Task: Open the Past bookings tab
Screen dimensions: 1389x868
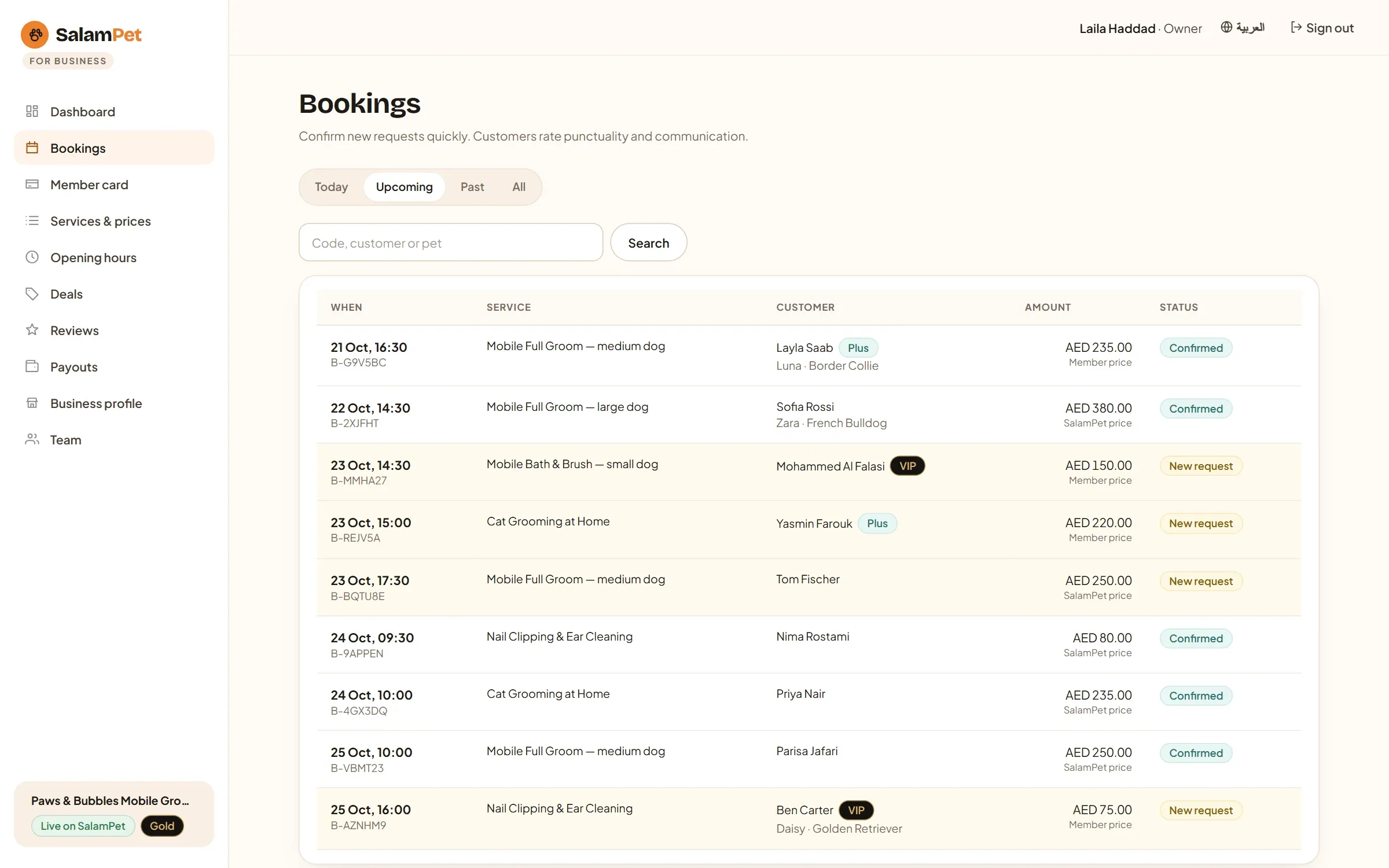Action: [x=472, y=187]
